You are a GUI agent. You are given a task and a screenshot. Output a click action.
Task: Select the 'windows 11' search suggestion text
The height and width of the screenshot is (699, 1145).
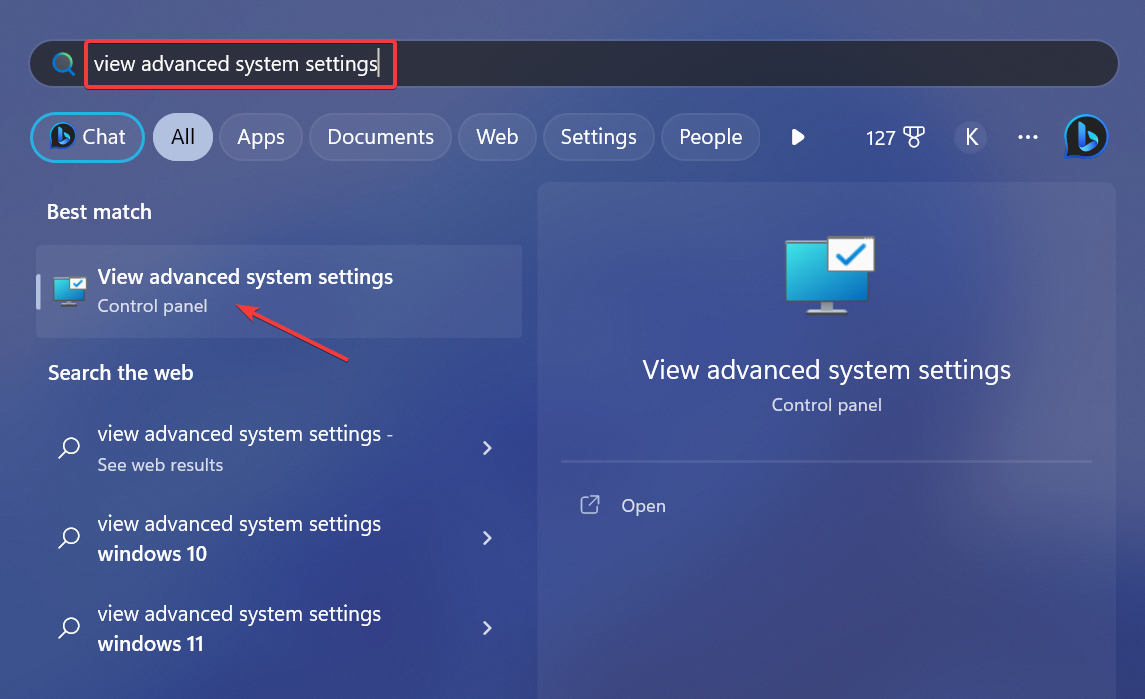point(240,628)
